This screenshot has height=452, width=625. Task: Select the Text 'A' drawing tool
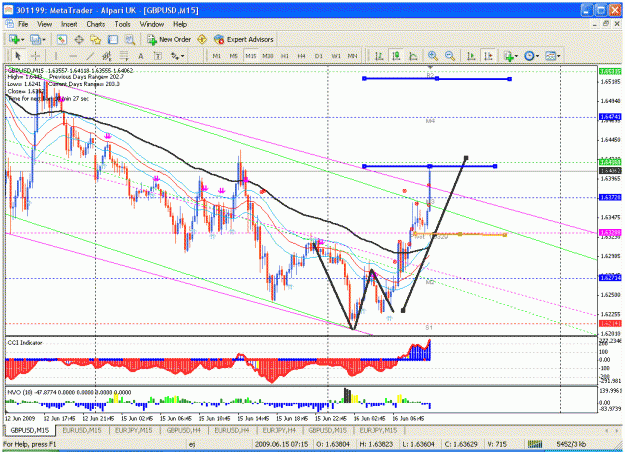(141, 56)
